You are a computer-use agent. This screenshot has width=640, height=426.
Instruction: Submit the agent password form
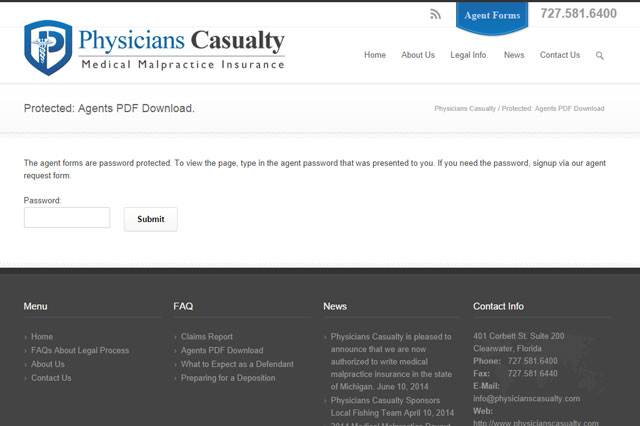coord(151,219)
